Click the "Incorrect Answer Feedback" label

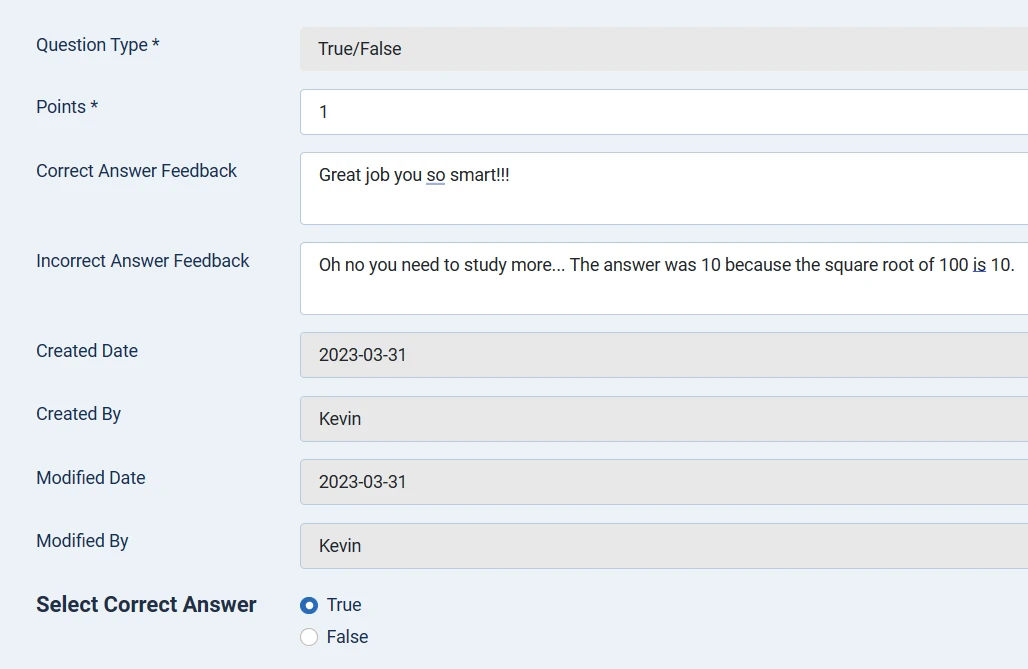(x=143, y=261)
